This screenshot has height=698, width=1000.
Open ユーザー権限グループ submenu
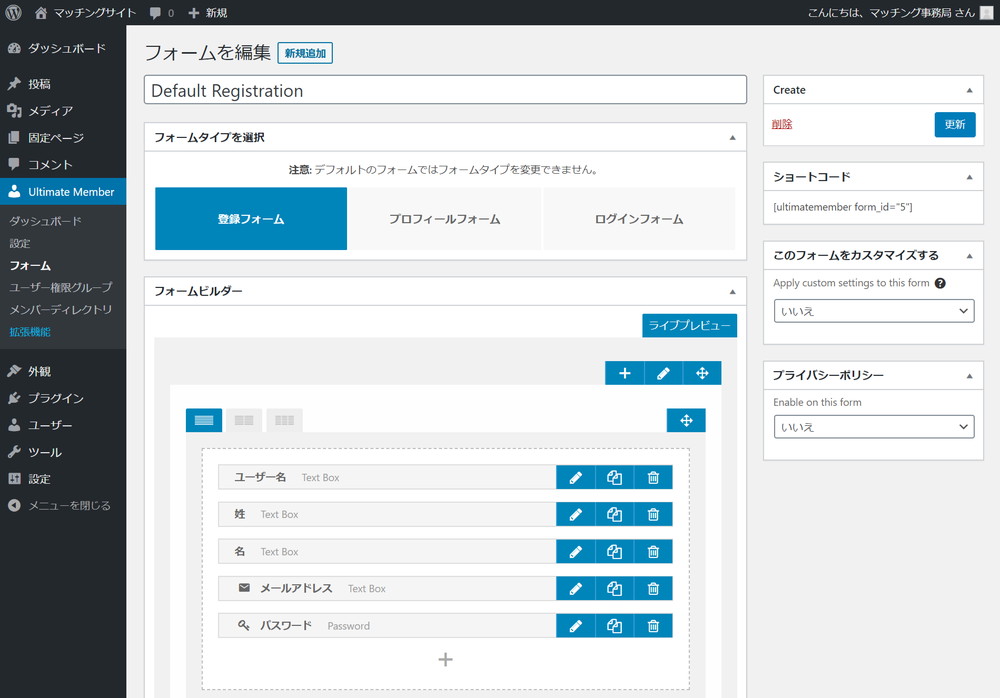(61, 287)
